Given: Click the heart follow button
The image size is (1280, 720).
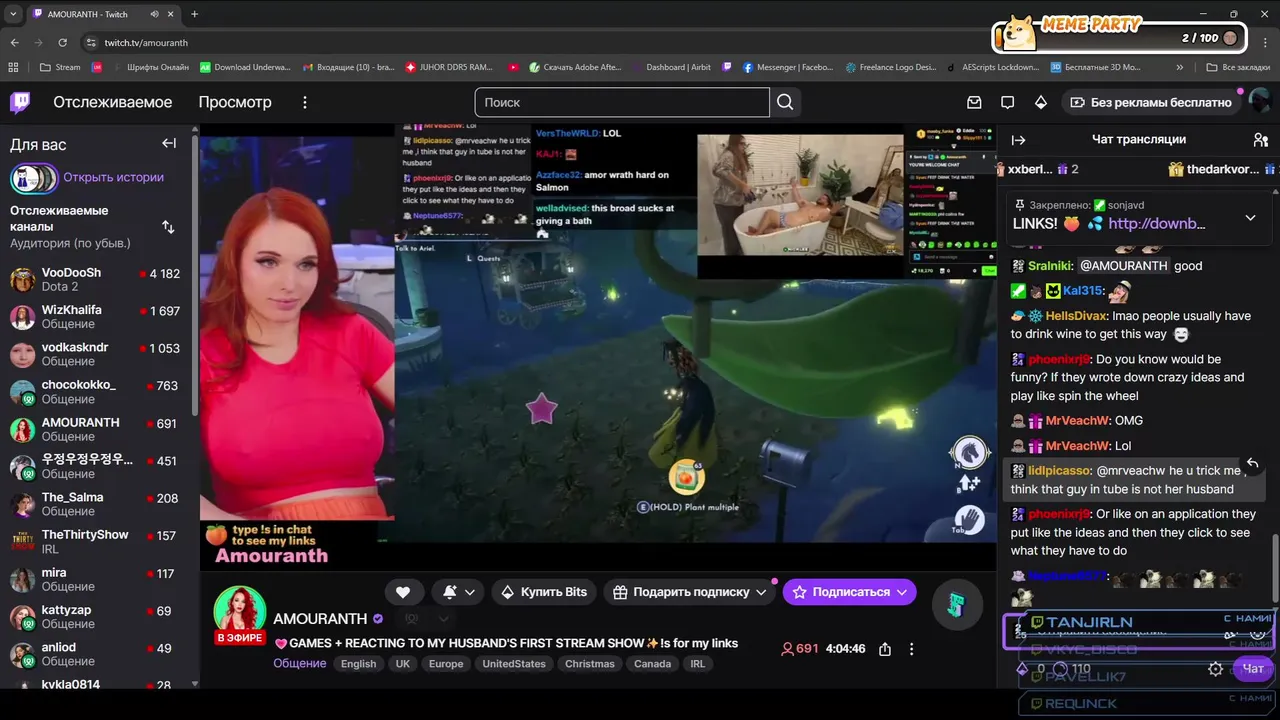Looking at the screenshot, I should pyautogui.click(x=403, y=592).
